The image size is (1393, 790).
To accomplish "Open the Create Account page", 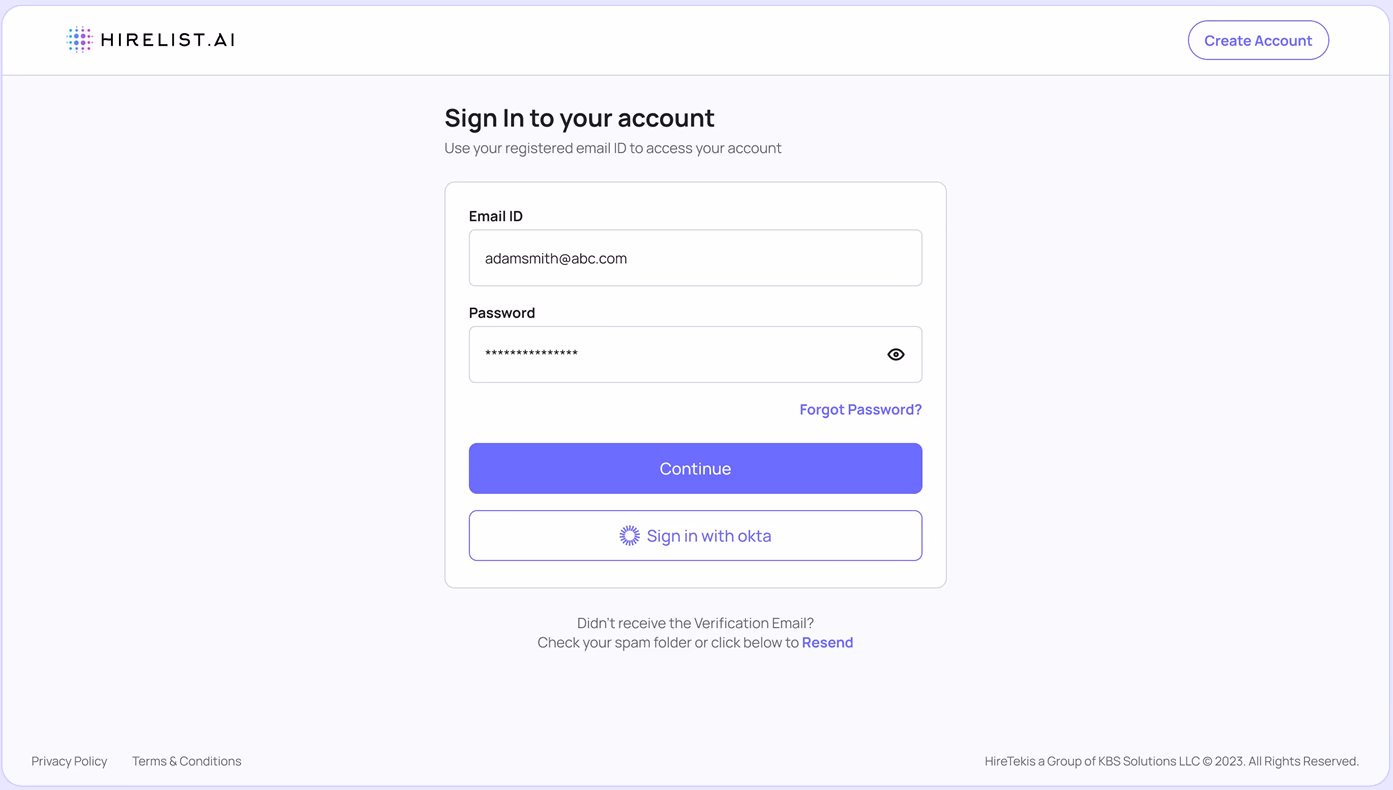I will (x=1257, y=41).
